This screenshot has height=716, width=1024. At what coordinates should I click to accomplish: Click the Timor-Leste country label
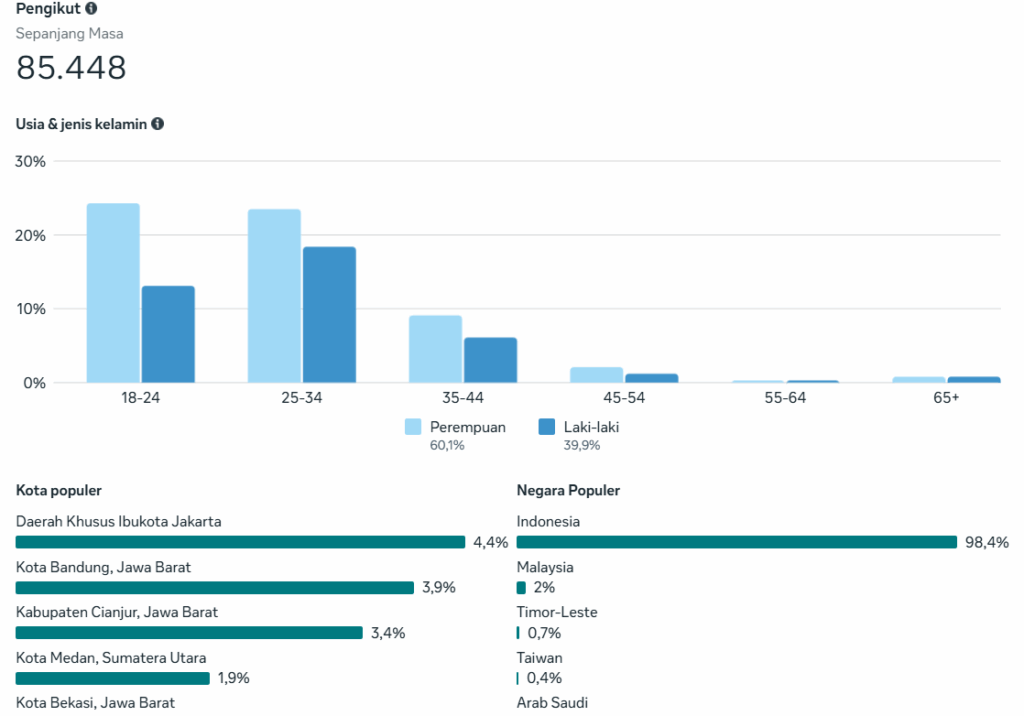pos(557,612)
